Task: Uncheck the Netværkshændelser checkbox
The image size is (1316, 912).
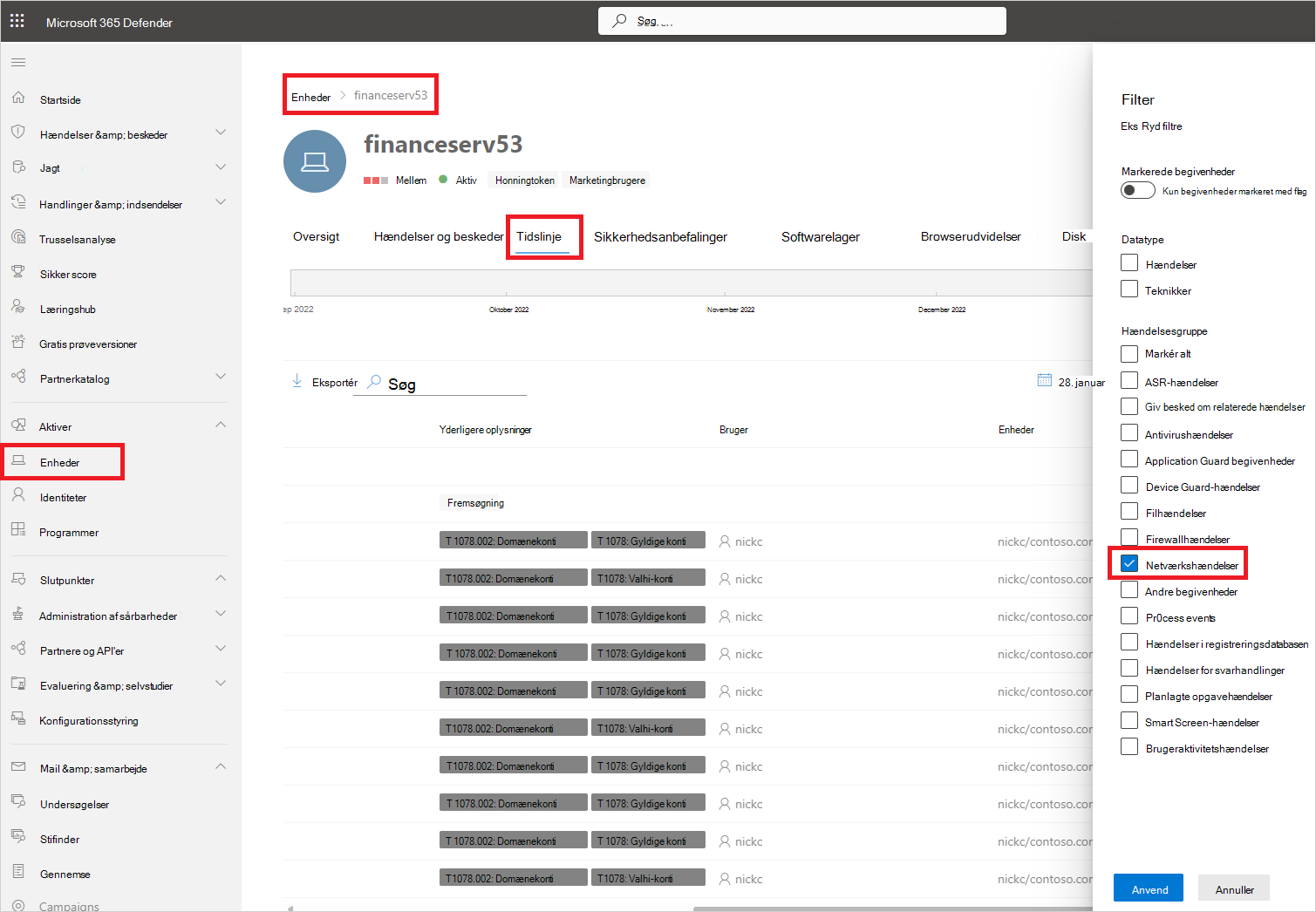Action: click(1128, 563)
